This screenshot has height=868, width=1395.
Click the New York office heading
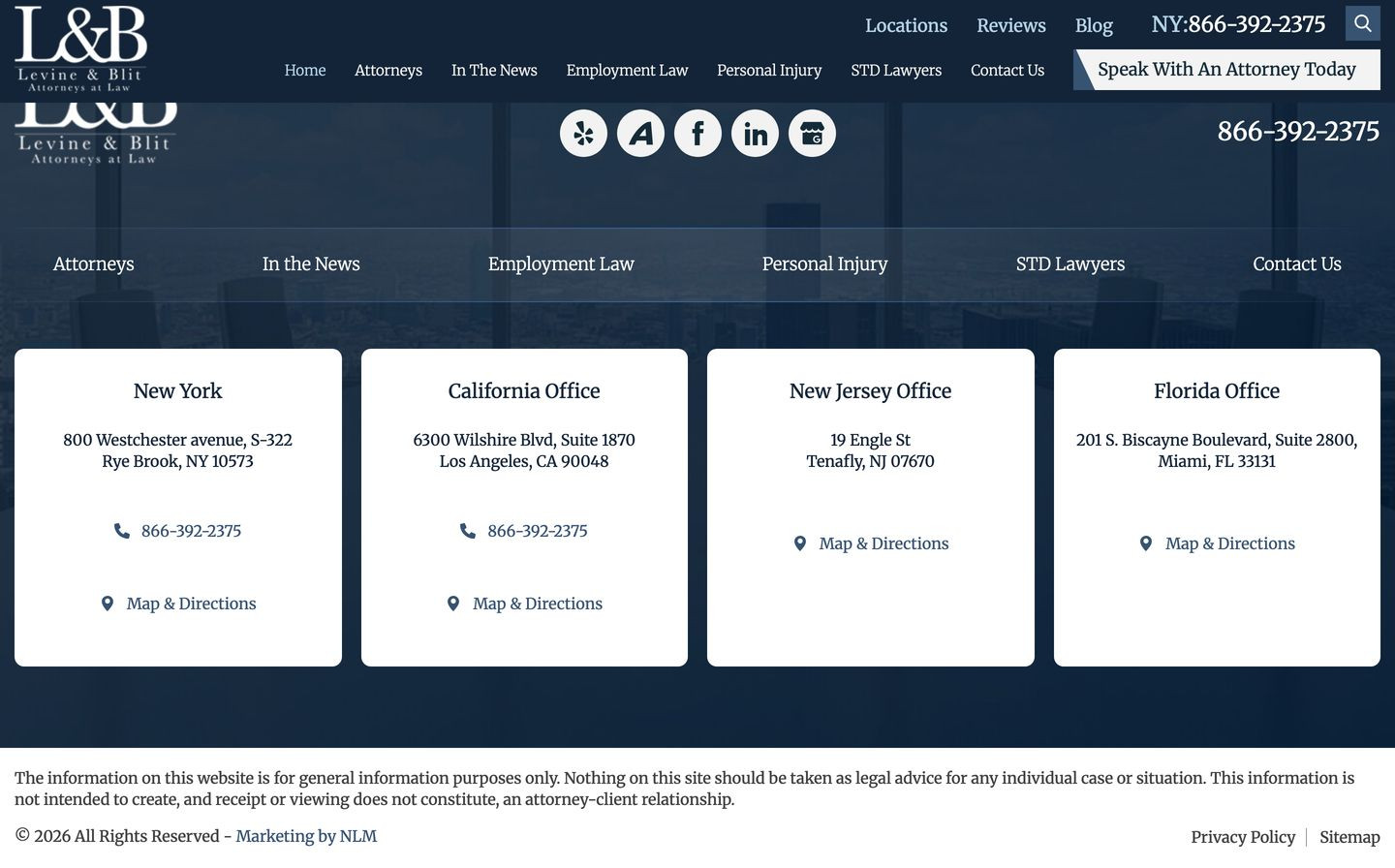(178, 391)
